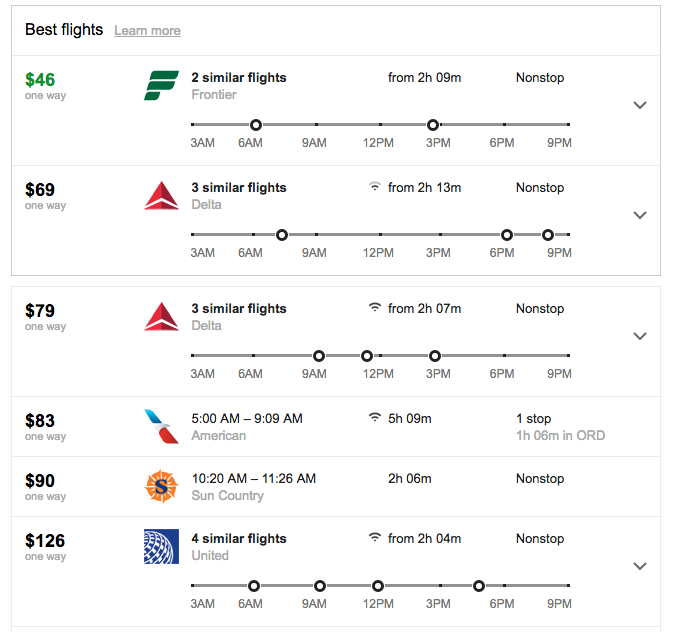The height and width of the screenshot is (632, 673).
Task: Expand the $69 Delta similar flights
Action: point(641,215)
